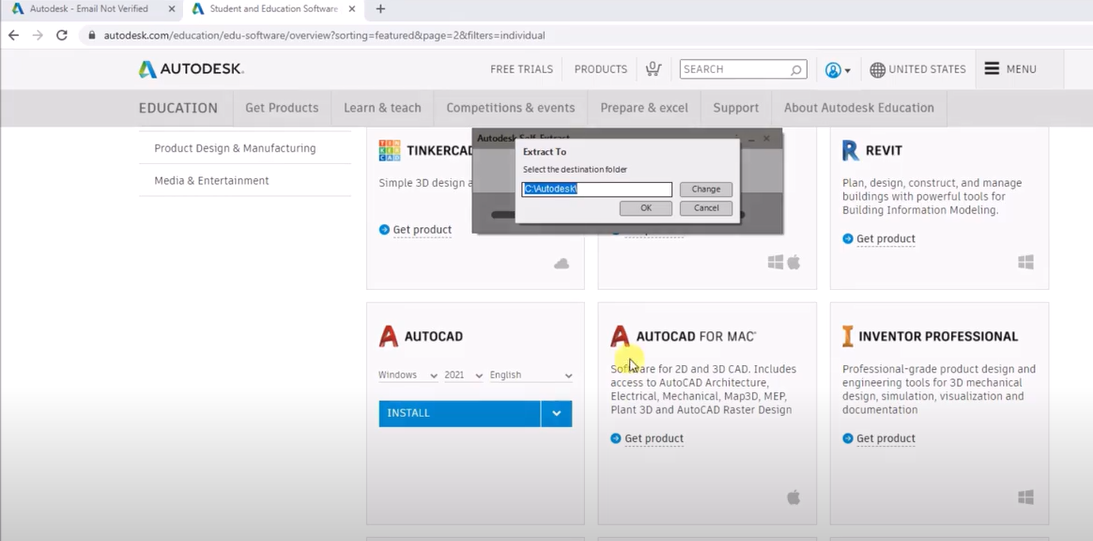Click the AutoCAD red A logo
Image resolution: width=1093 pixels, height=541 pixels.
tap(388, 336)
